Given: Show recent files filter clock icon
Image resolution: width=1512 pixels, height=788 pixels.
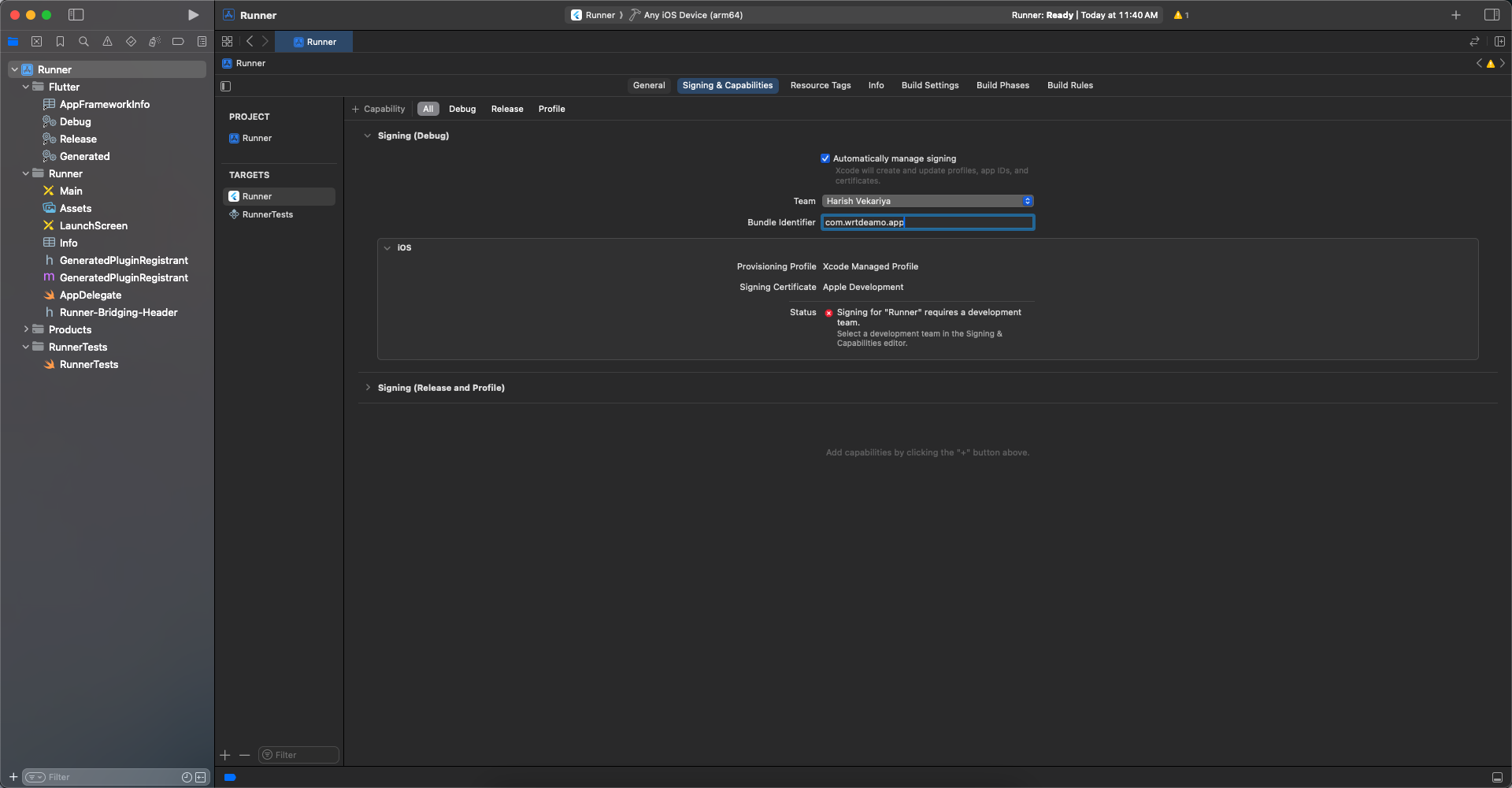Looking at the screenshot, I should (x=187, y=777).
